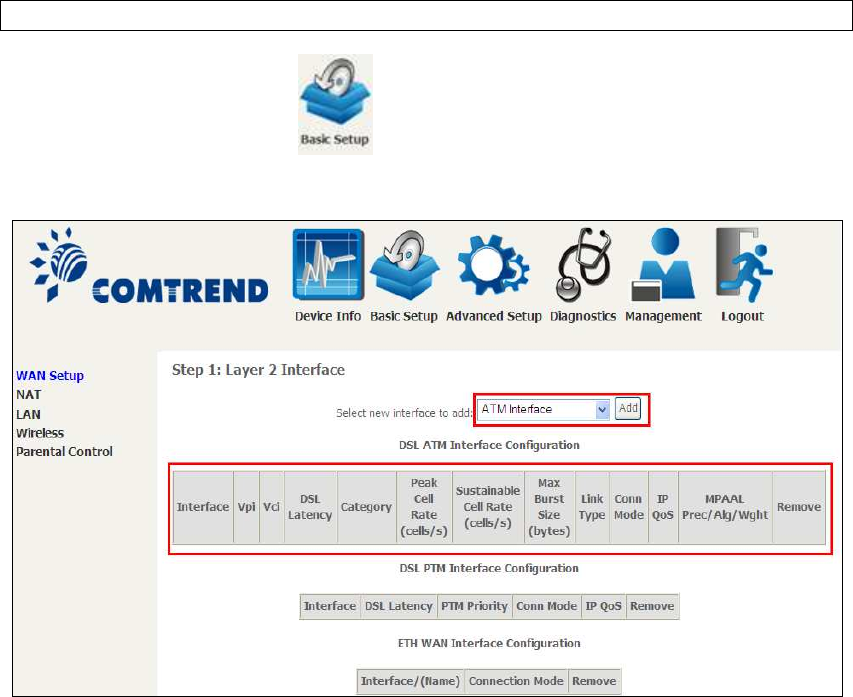Screen dimensions: 853x697
Task: Select WAN Setup in sidebar
Action: pos(50,375)
